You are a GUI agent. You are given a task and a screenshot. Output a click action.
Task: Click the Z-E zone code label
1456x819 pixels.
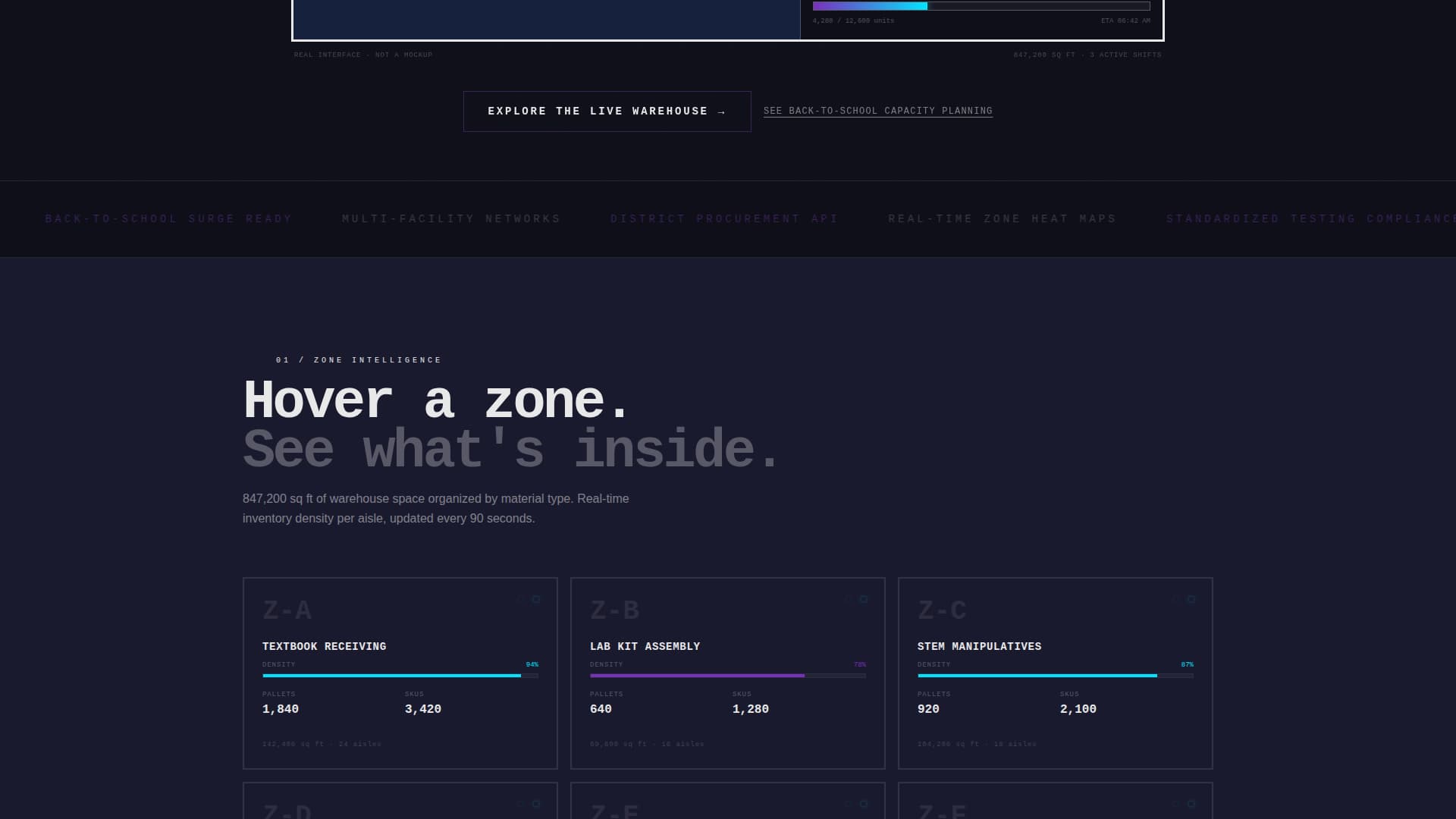614,811
